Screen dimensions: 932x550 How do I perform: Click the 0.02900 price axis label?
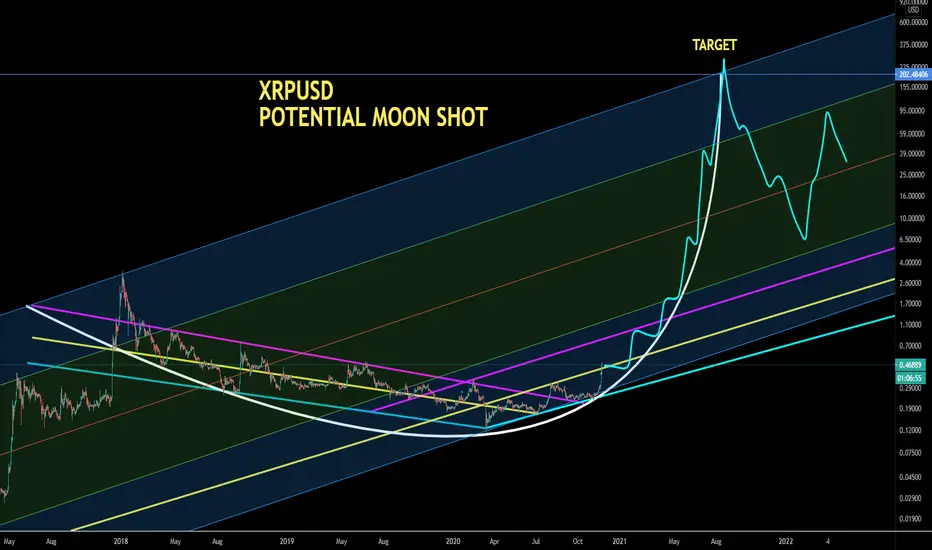pyautogui.click(x=913, y=498)
